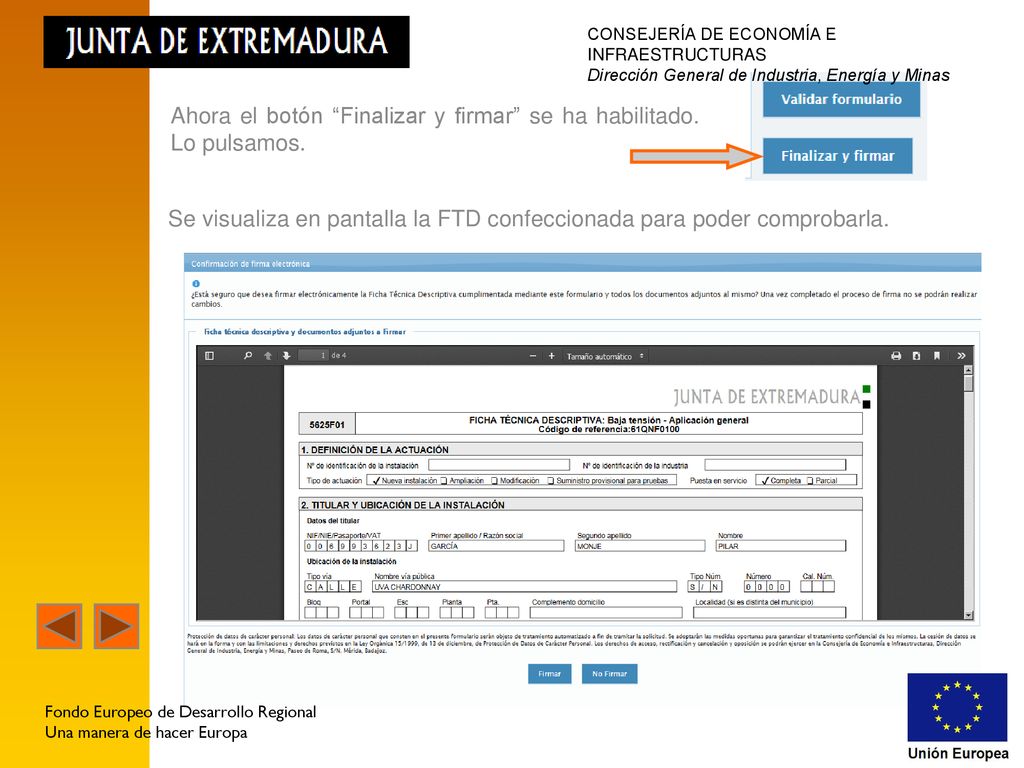1024x768 pixels.
Task: Click the PDF bookmark current view icon
Action: pyautogui.click(x=936, y=356)
